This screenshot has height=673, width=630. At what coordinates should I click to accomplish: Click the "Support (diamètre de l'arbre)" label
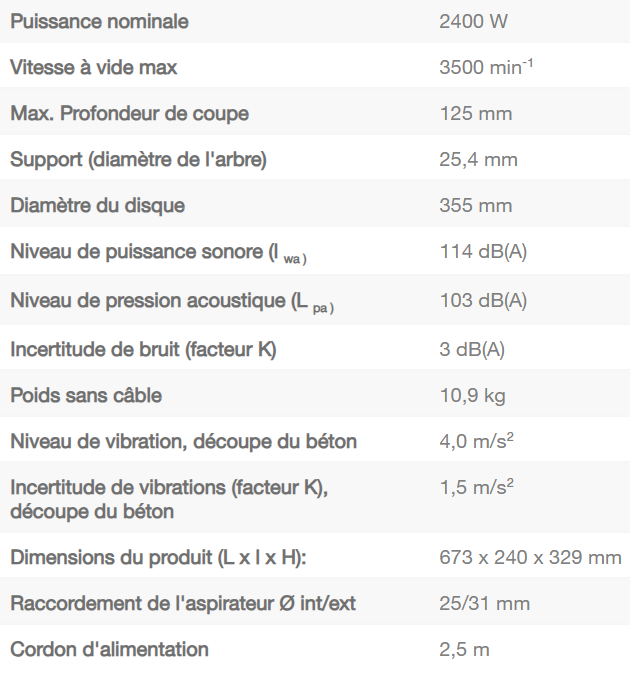click(138, 159)
